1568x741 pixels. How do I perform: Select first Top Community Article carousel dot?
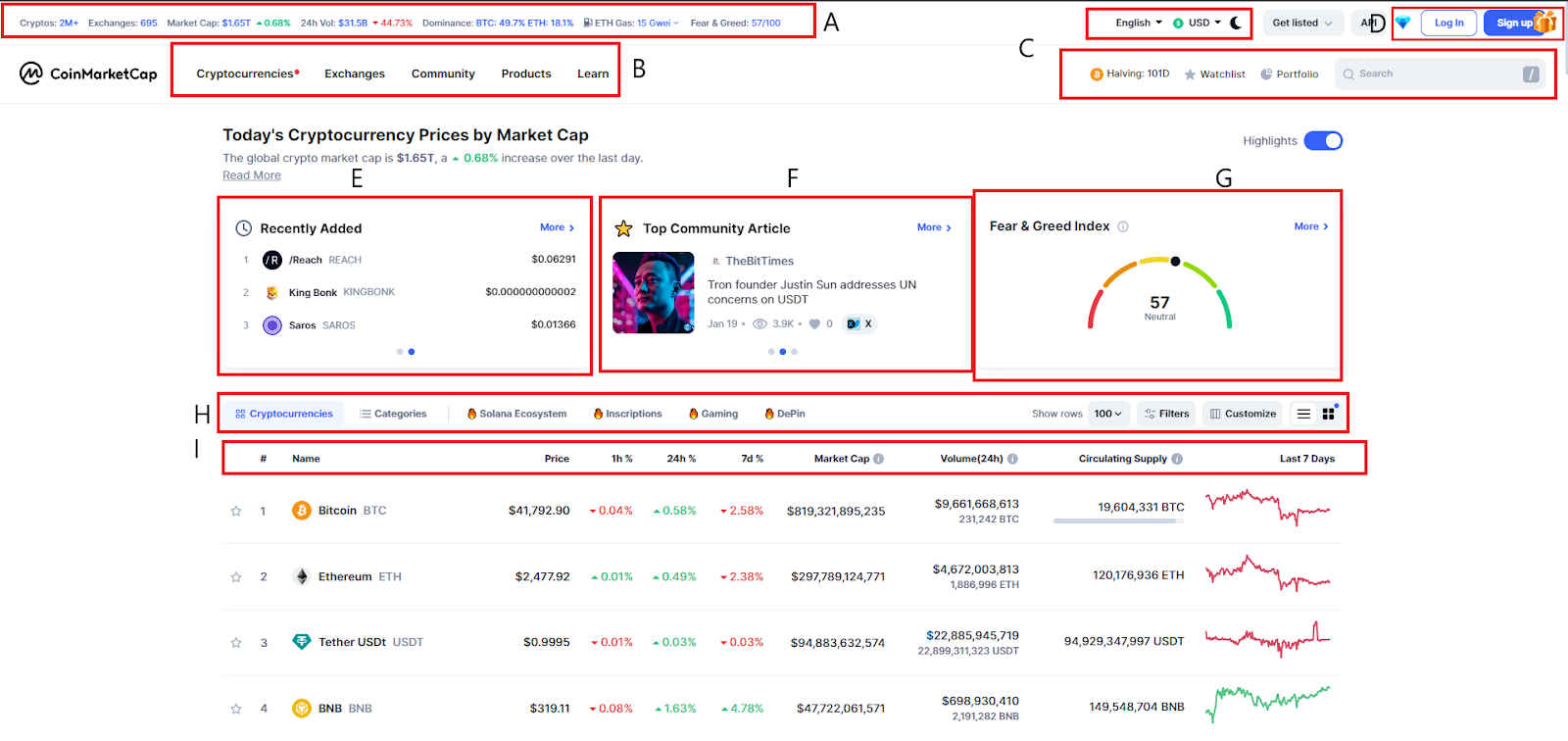point(771,351)
